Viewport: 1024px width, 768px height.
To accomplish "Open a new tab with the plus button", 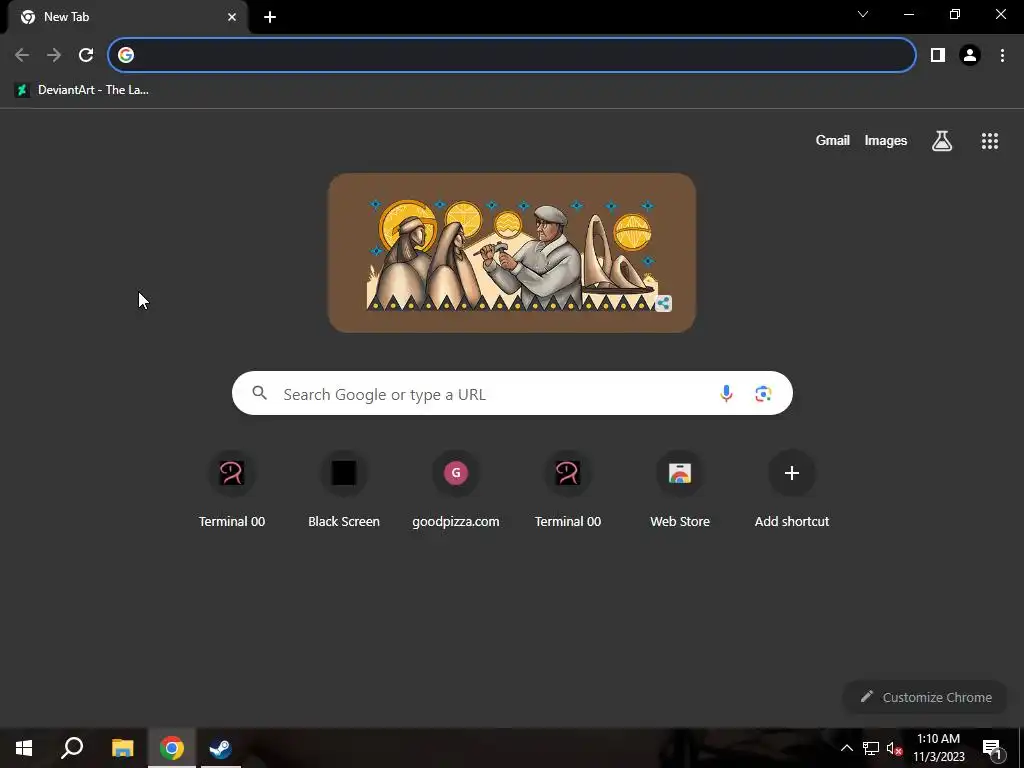I will point(270,17).
